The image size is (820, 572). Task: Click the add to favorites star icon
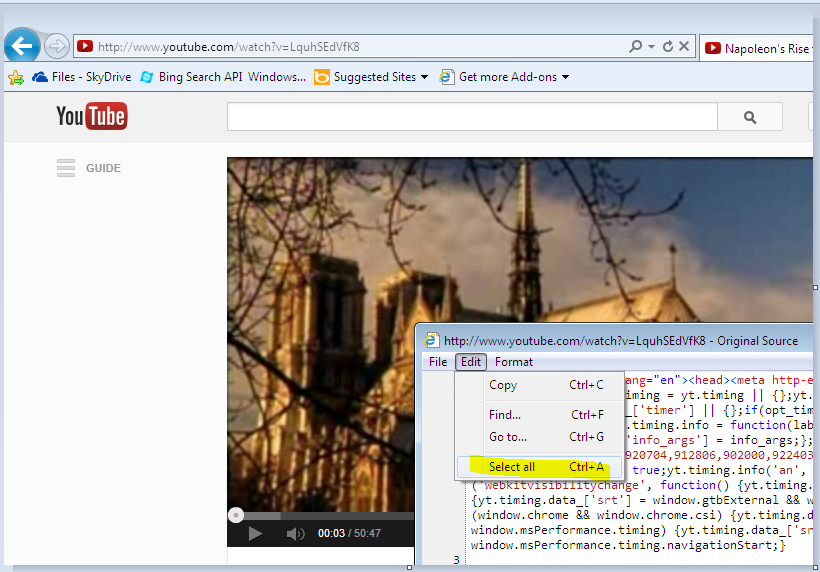(16, 77)
